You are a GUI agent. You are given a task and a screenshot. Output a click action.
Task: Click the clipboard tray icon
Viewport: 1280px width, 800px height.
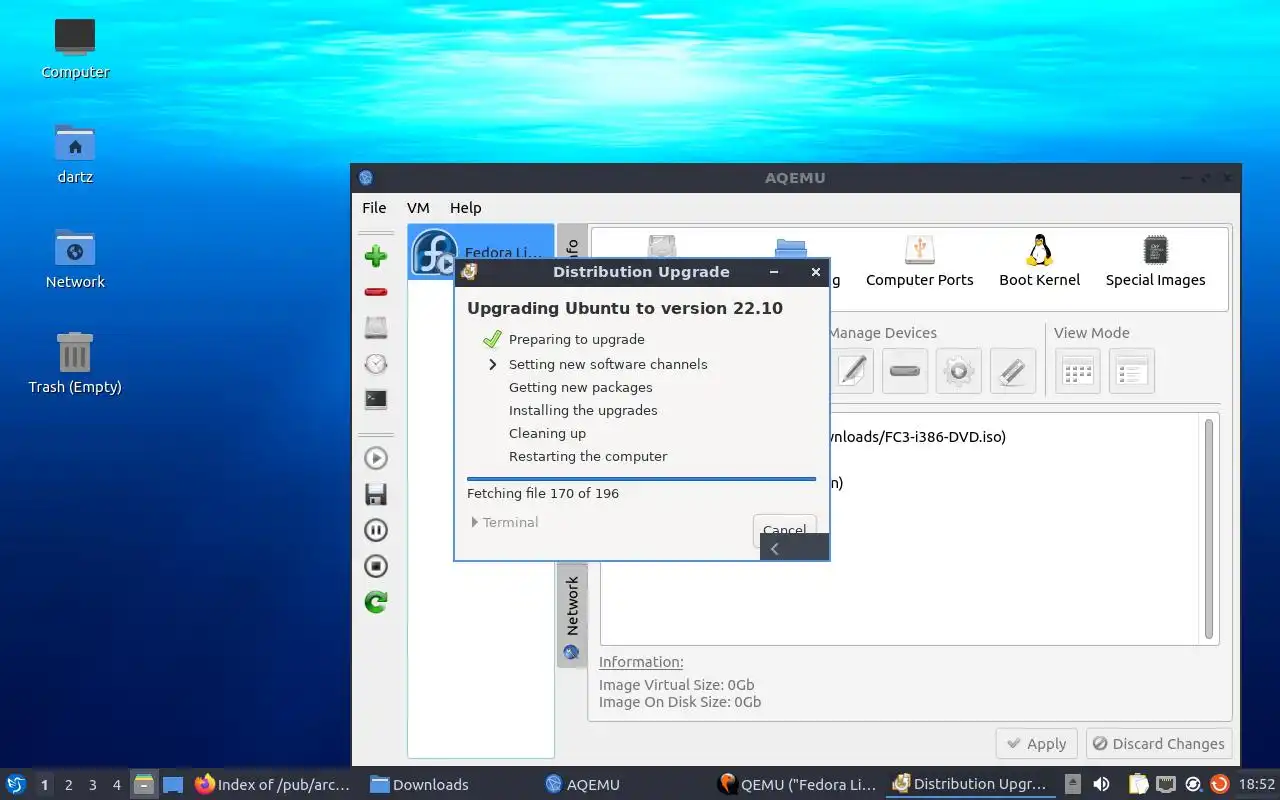tap(1139, 784)
